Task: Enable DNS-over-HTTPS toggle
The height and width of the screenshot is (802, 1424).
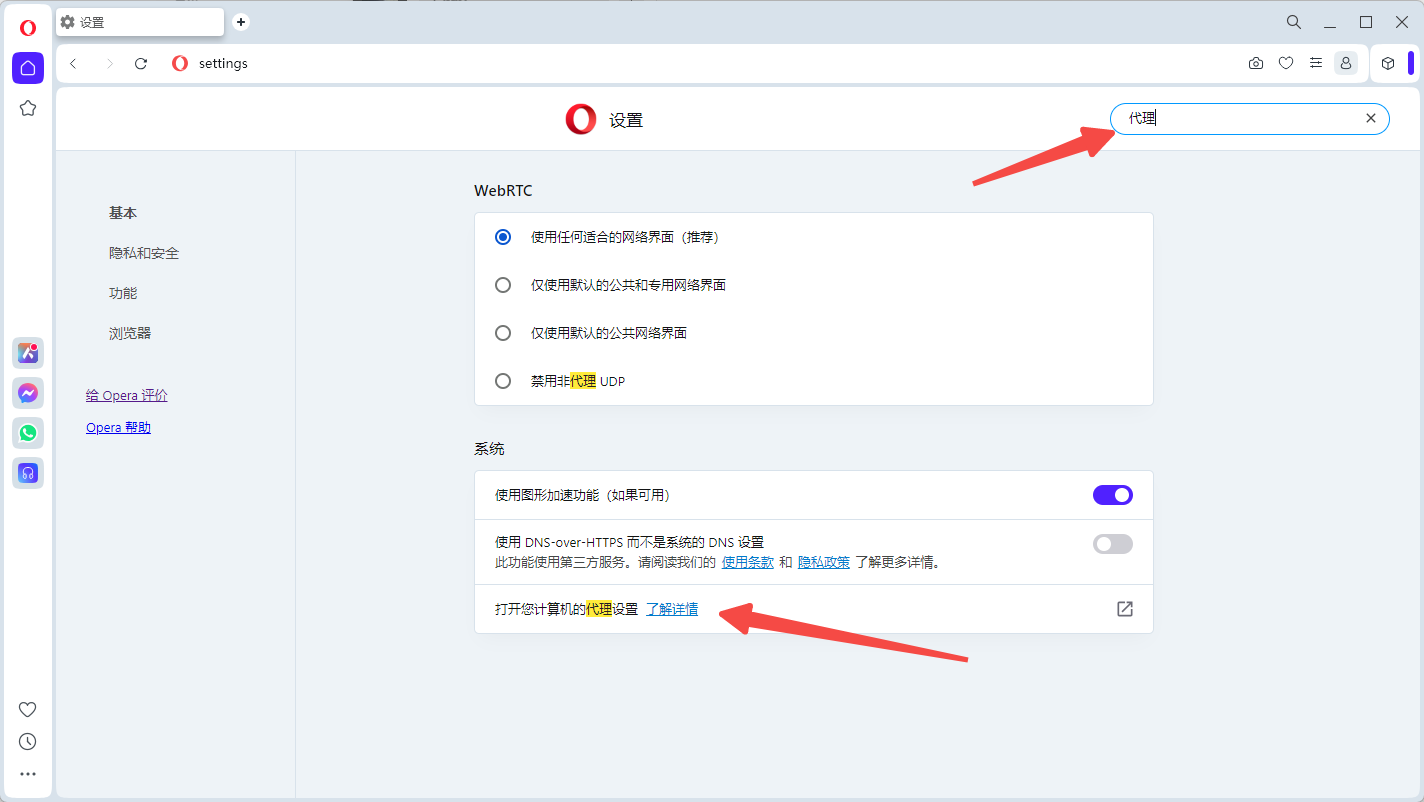Action: click(x=1113, y=544)
